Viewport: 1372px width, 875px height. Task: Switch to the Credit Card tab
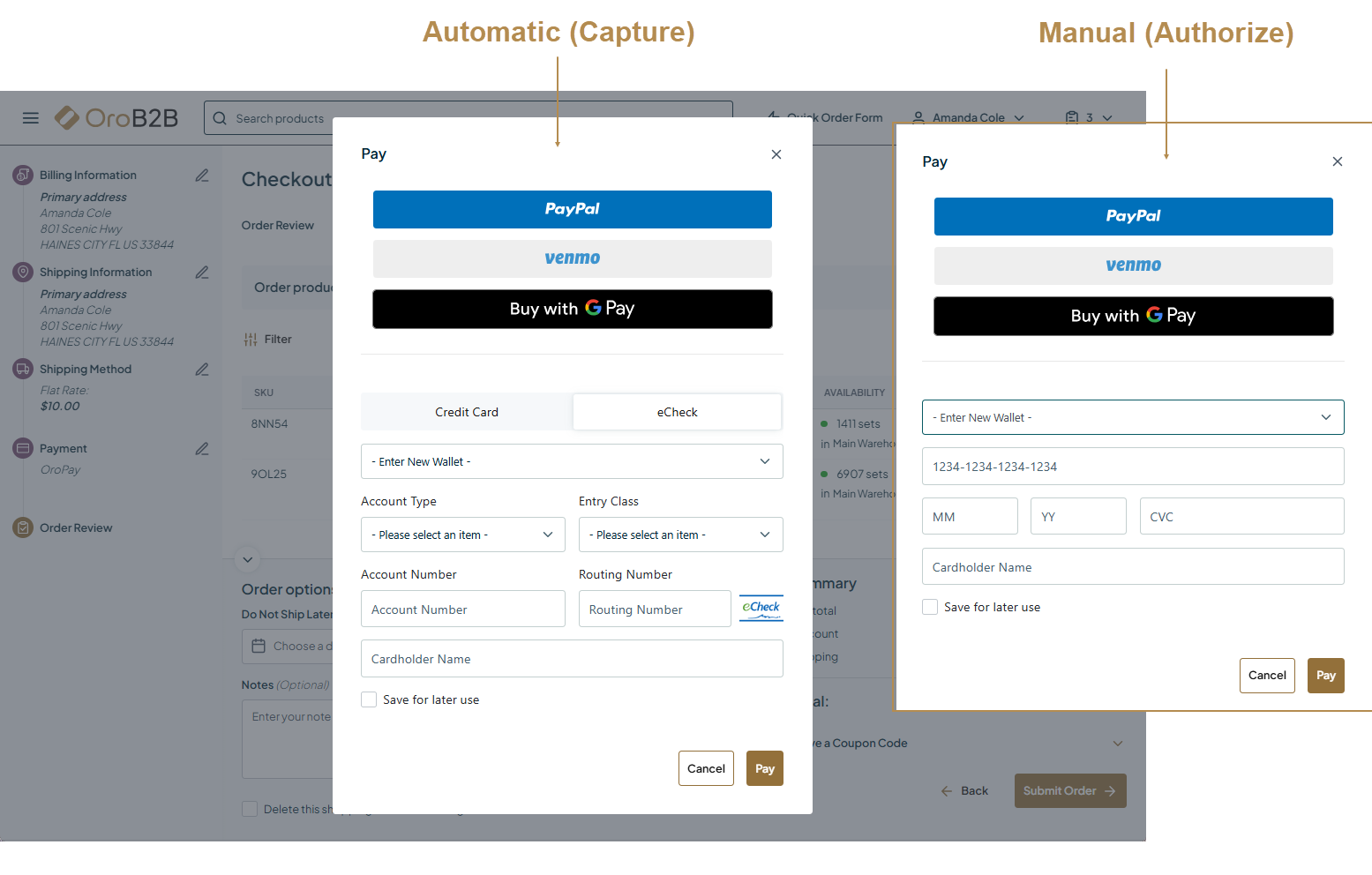(x=466, y=412)
